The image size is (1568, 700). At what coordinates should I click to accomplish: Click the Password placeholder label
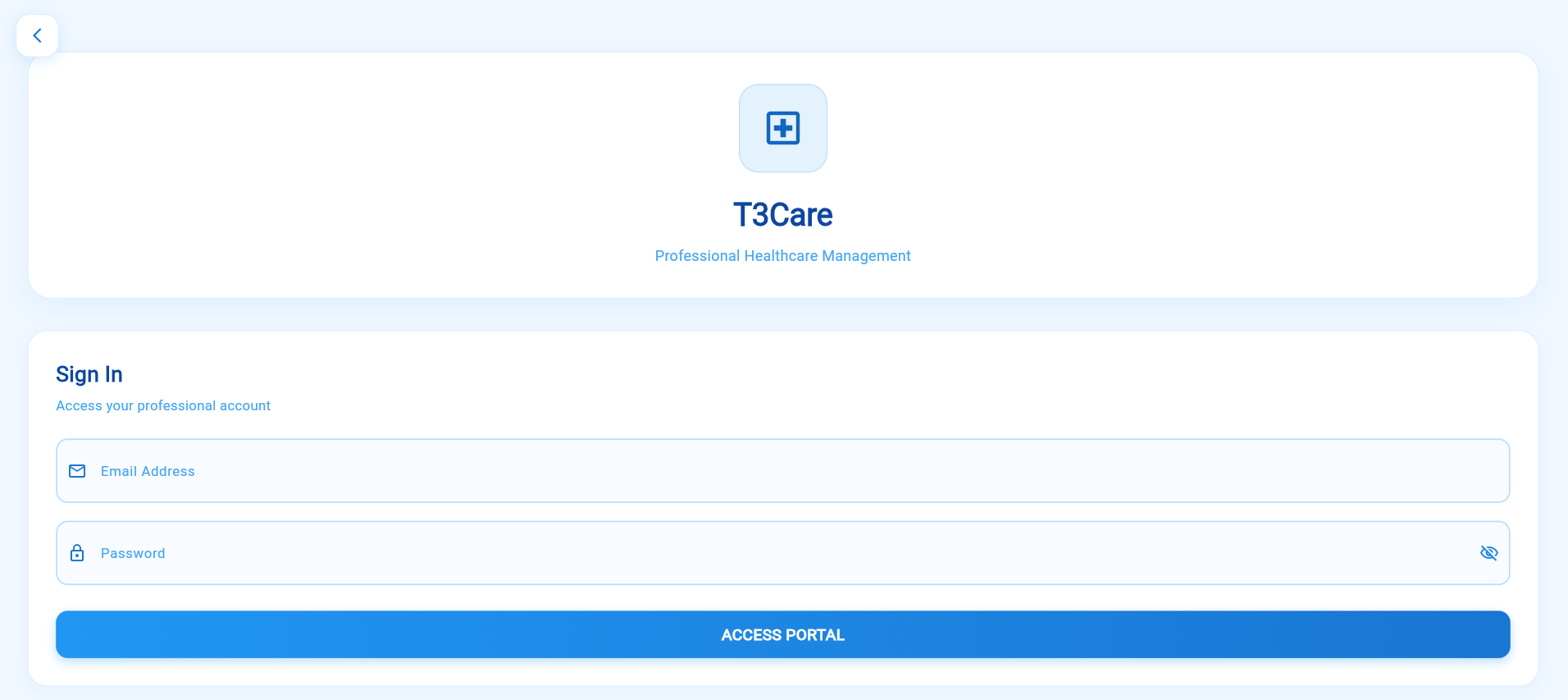click(x=133, y=553)
